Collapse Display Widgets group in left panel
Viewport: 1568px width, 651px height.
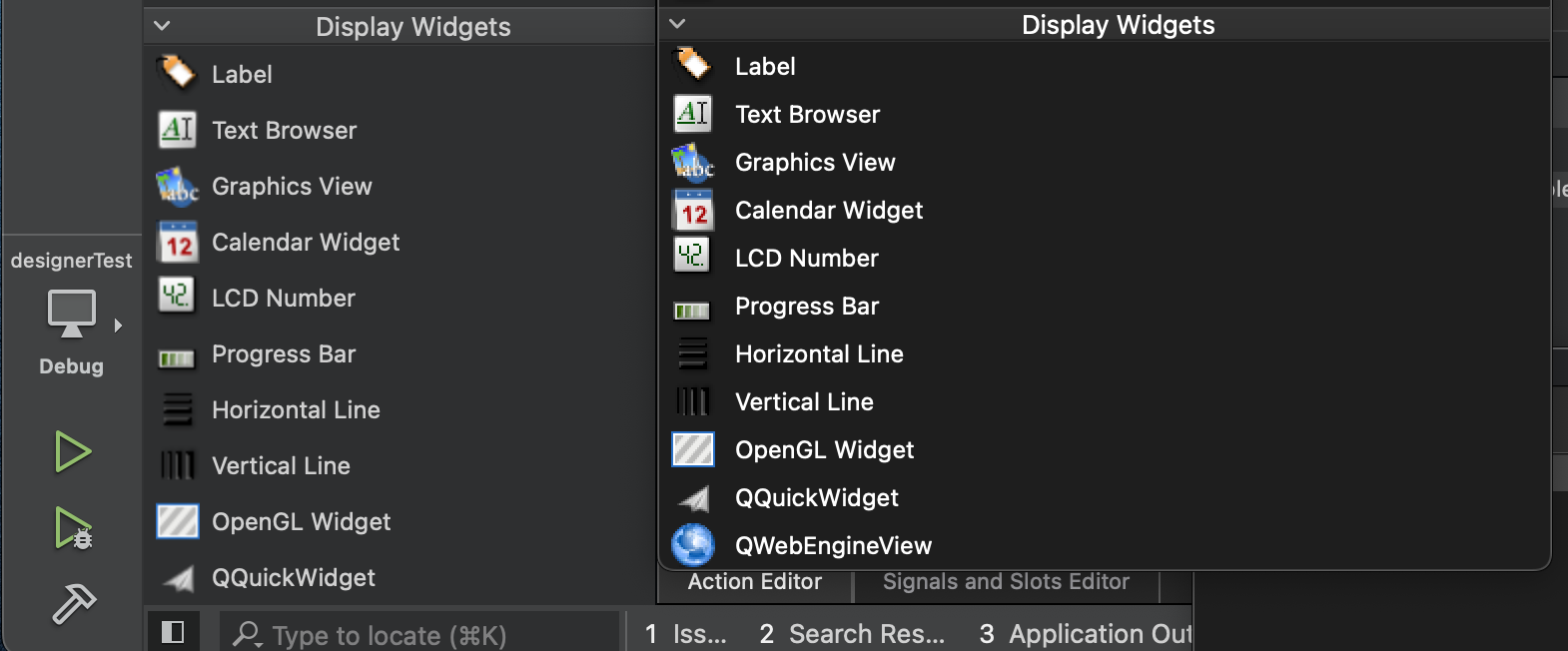(163, 26)
